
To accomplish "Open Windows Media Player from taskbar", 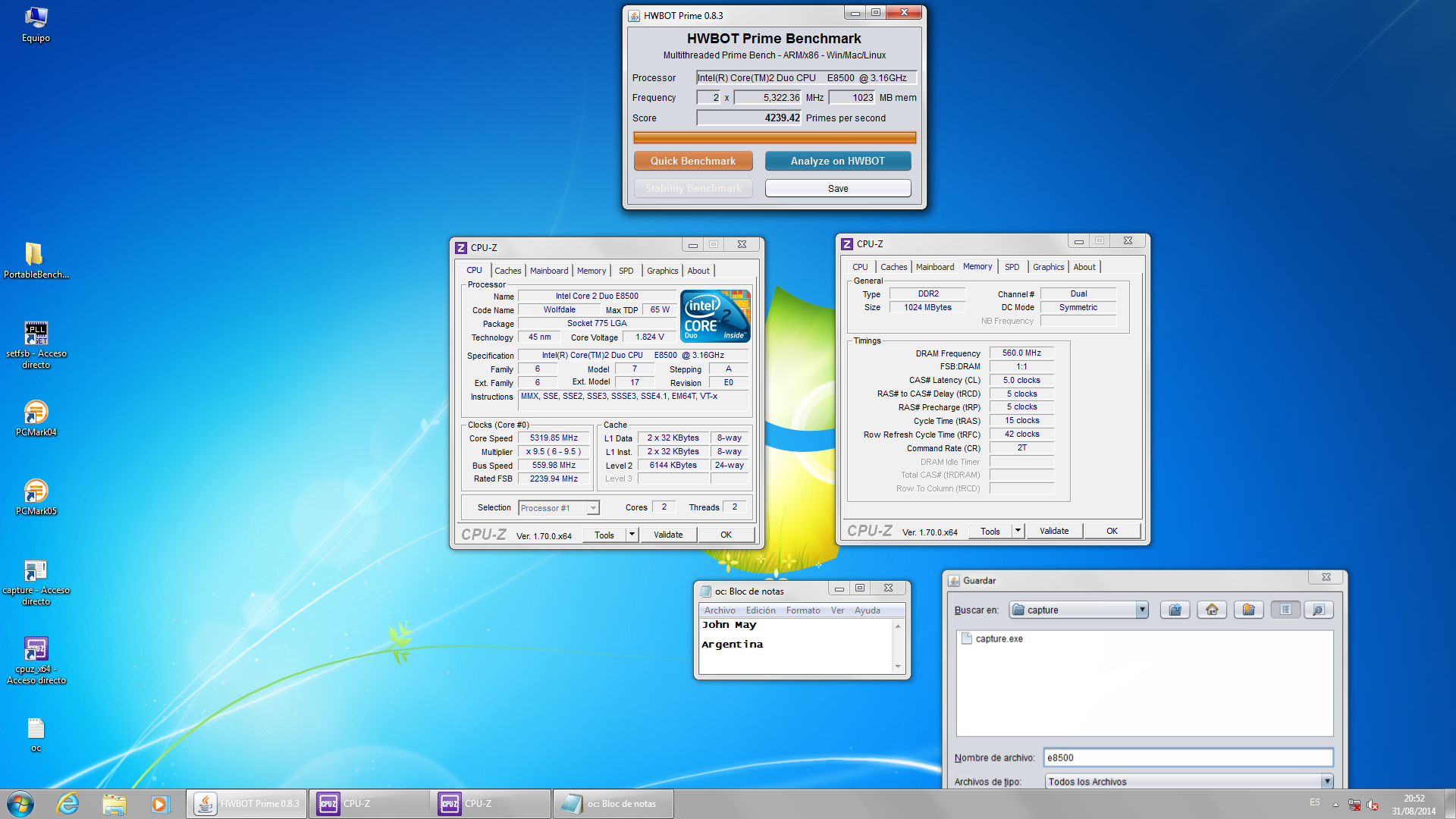I will point(159,804).
